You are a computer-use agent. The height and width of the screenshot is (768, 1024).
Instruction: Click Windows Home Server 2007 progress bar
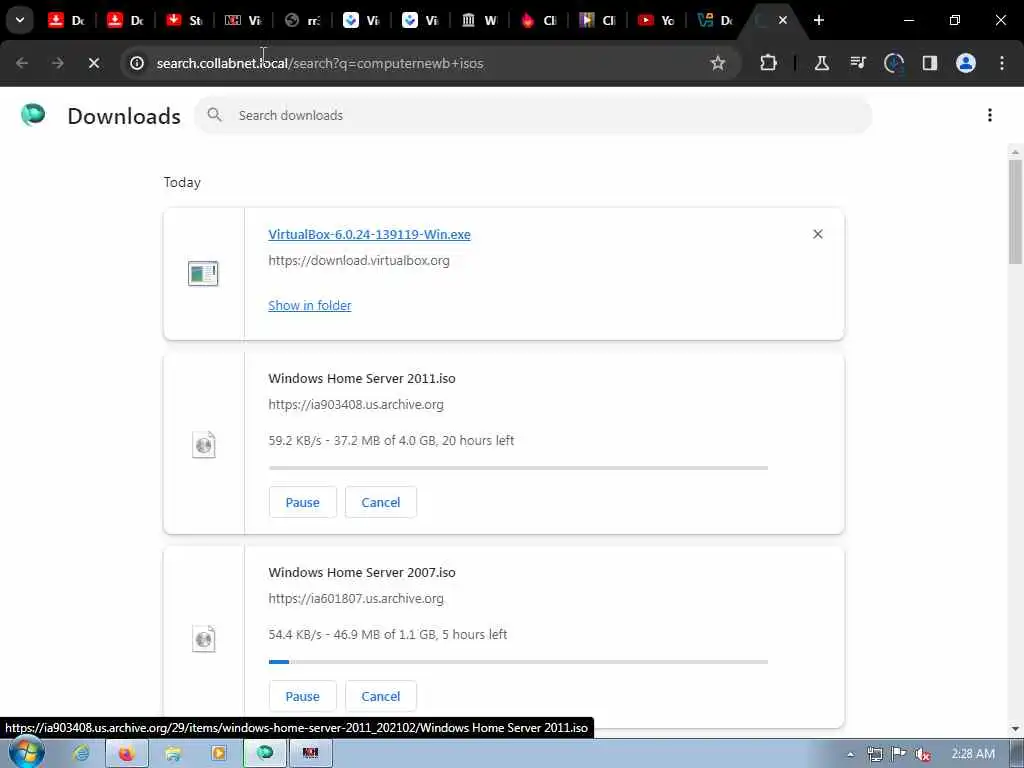[x=518, y=662]
